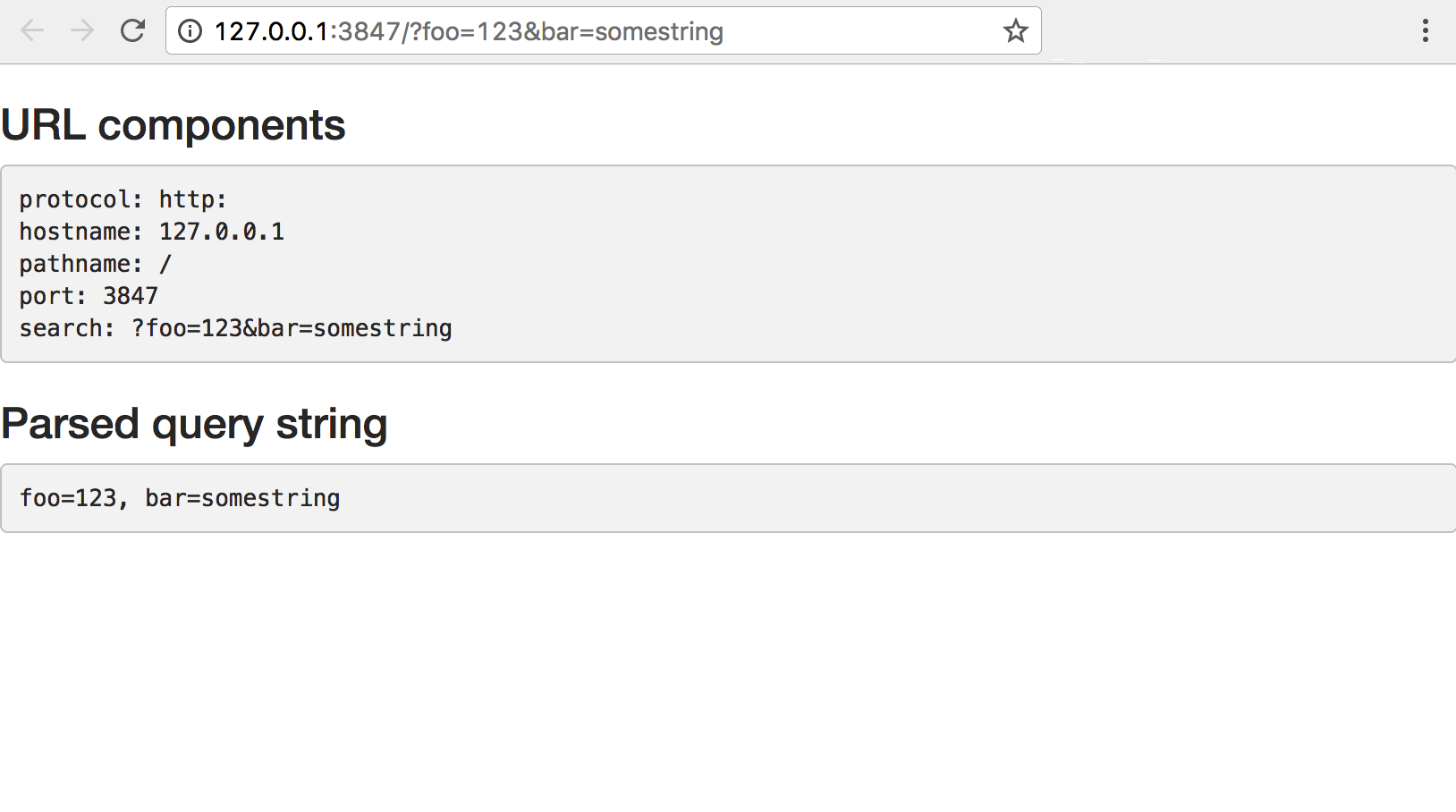The height and width of the screenshot is (812, 1456).
Task: Reload the current page
Action: [131, 30]
